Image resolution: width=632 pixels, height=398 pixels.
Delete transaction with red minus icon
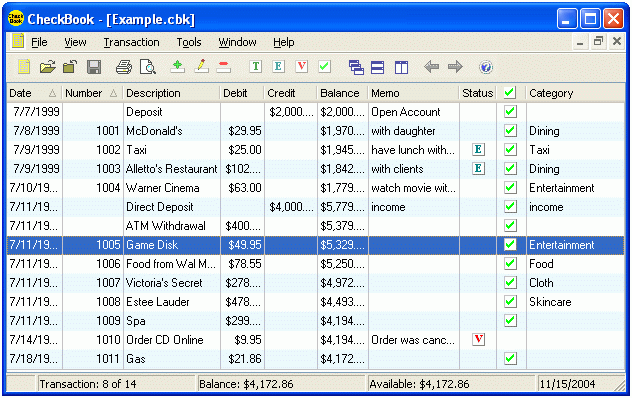[x=223, y=67]
